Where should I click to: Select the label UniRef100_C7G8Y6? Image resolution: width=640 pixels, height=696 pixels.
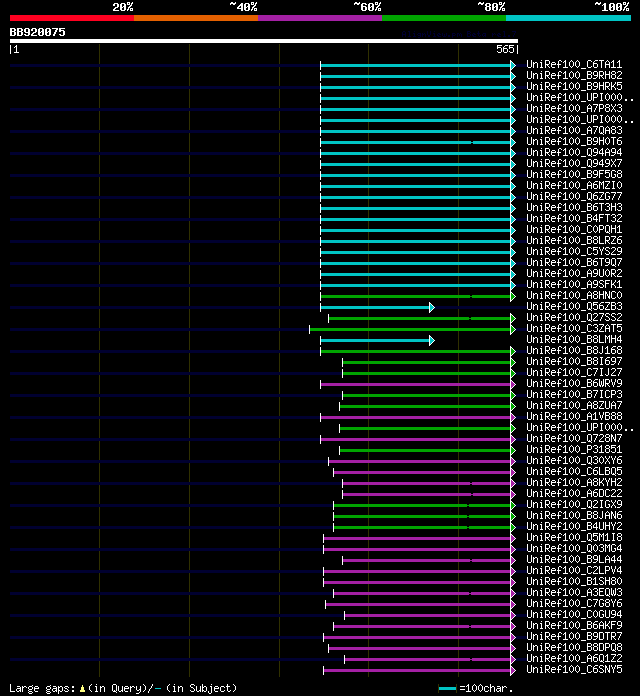tap(574, 603)
